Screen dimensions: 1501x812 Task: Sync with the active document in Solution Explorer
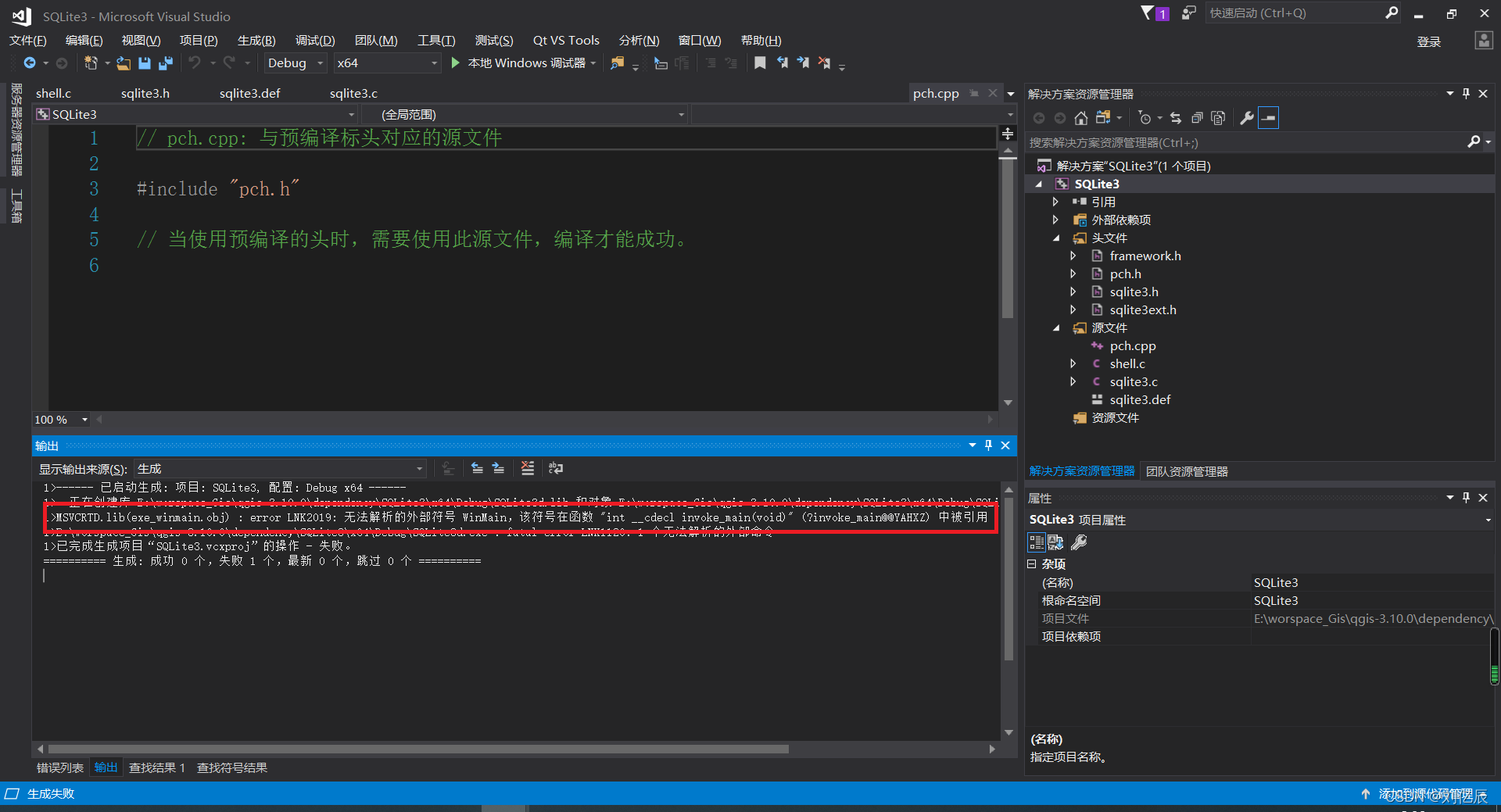1176,118
